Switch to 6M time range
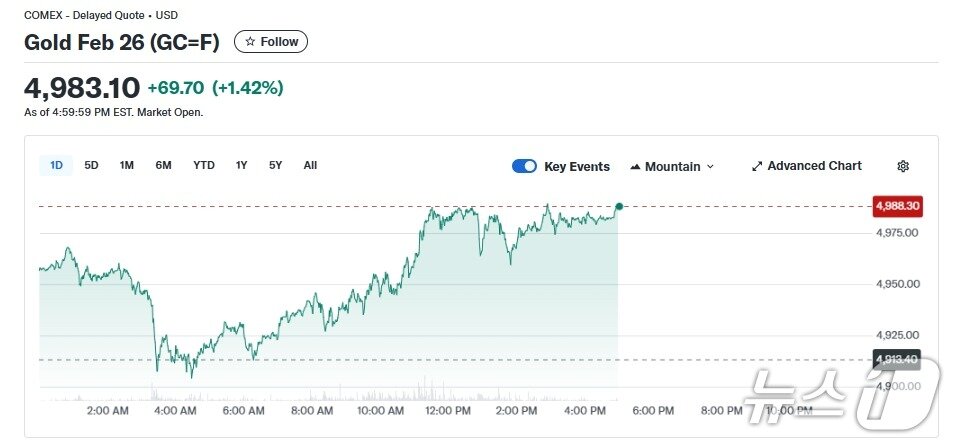This screenshot has height=445, width=955. tap(163, 165)
